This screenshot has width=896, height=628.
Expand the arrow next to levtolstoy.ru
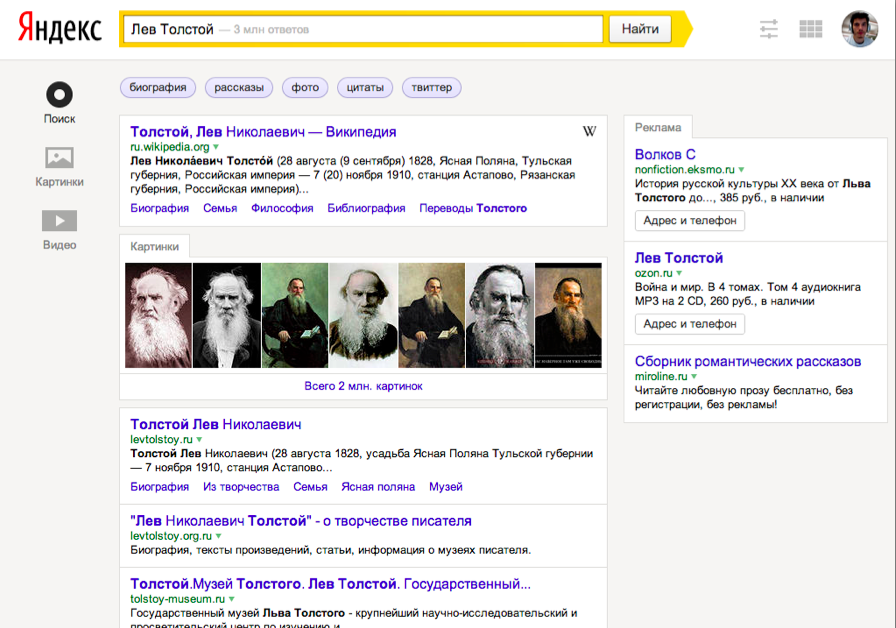(x=199, y=440)
